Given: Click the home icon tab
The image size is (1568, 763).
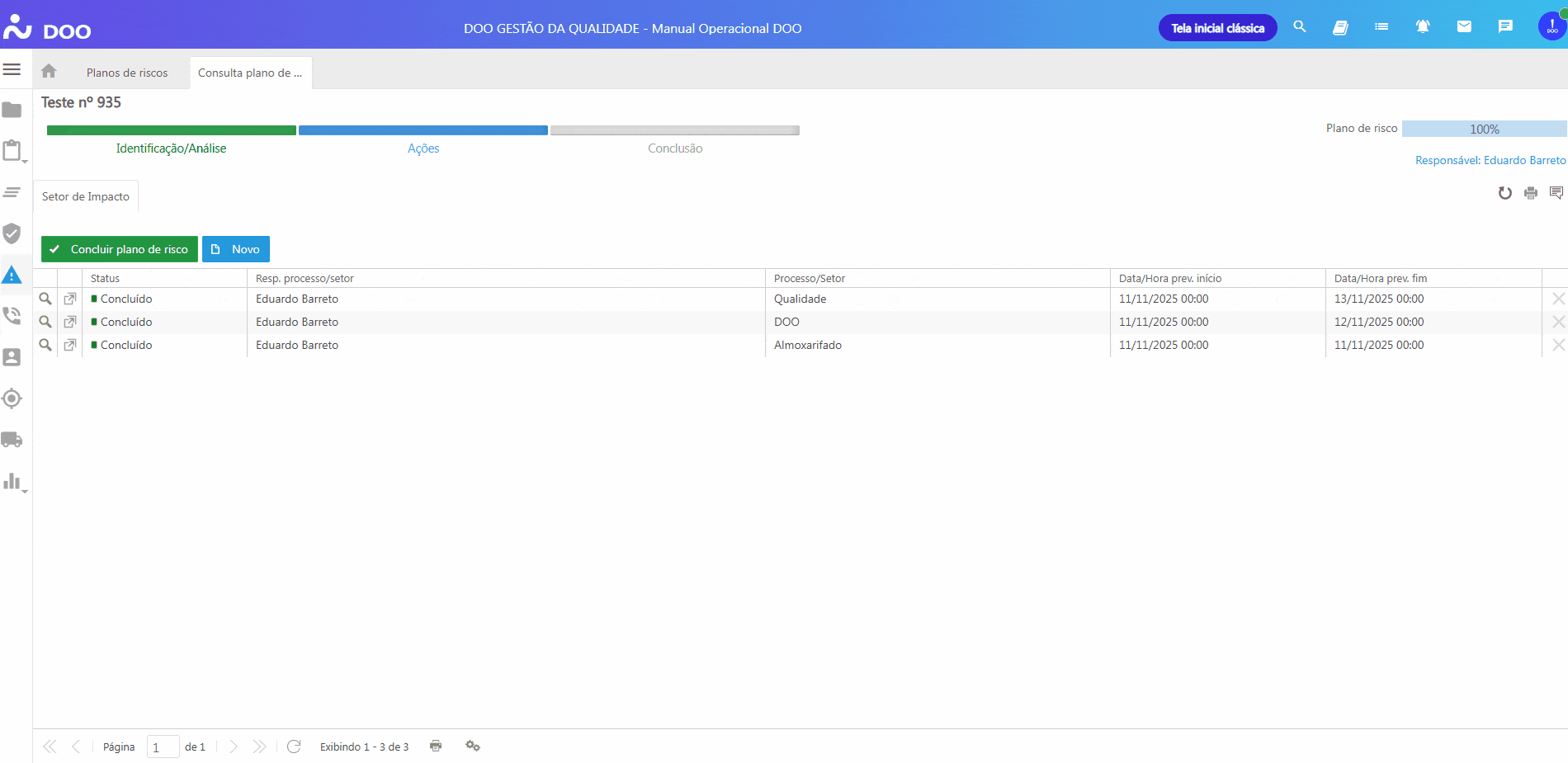Looking at the screenshot, I should tap(49, 72).
